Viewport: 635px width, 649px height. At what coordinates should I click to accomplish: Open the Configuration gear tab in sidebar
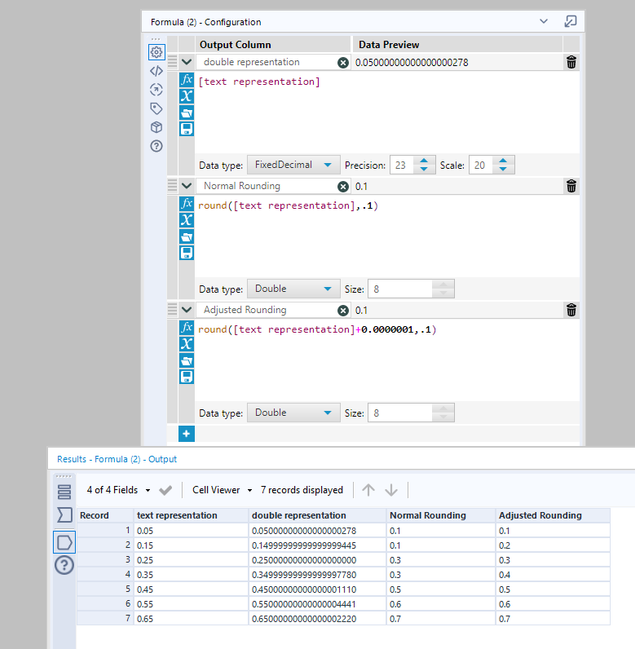click(156, 52)
